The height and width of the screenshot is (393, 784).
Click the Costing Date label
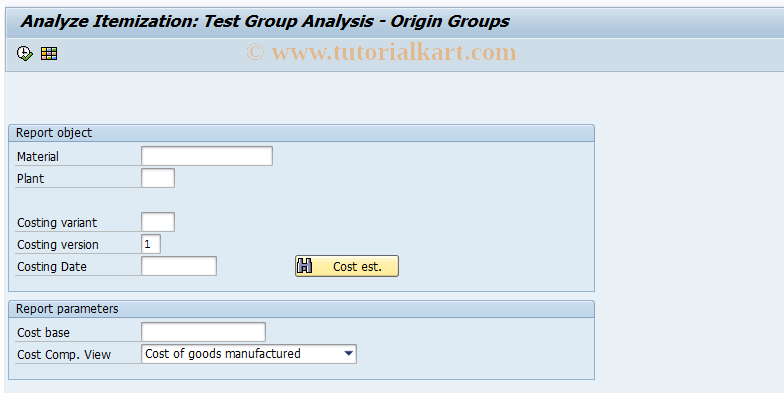(x=52, y=266)
